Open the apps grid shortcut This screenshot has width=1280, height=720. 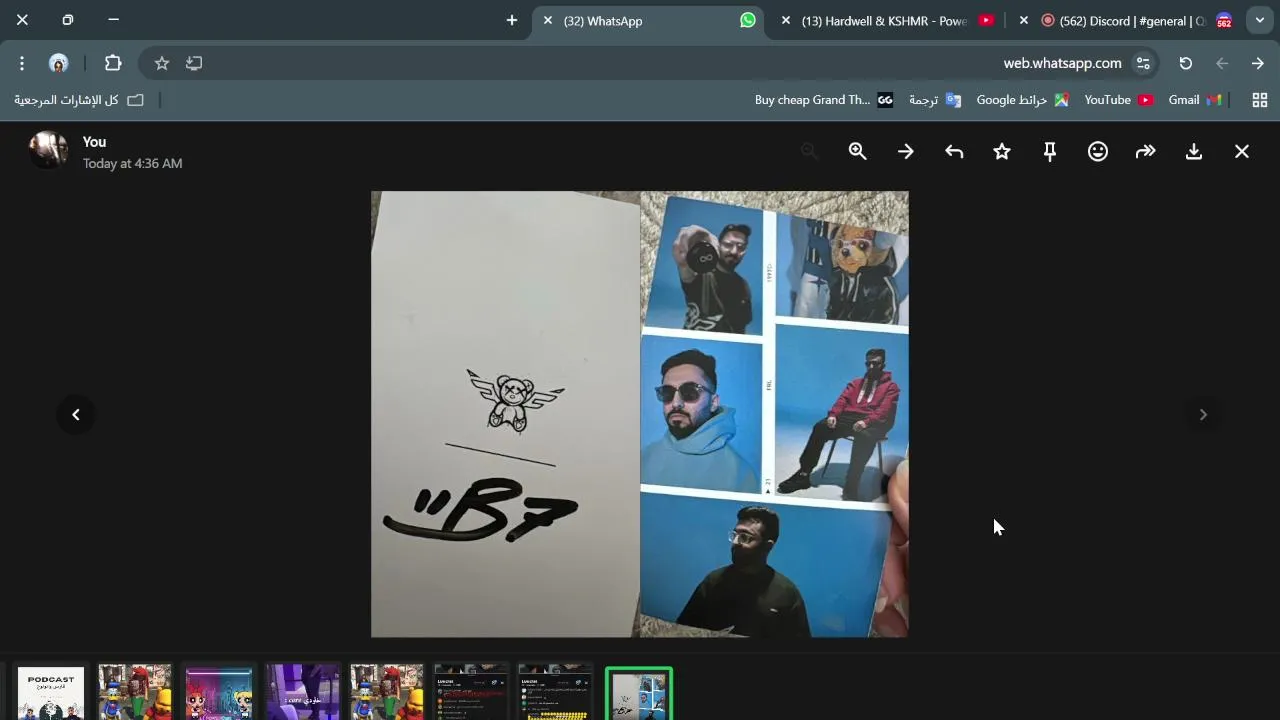[x=1260, y=100]
